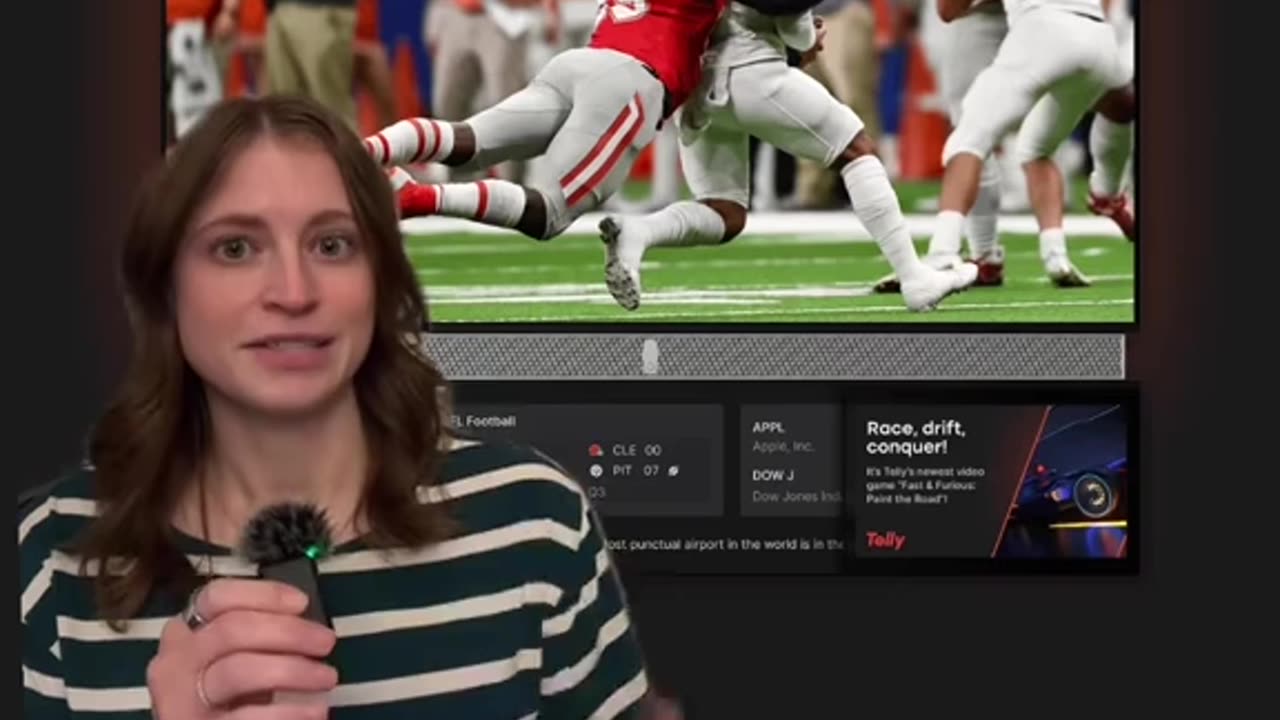Image resolution: width=1280 pixels, height=720 pixels.
Task: Click the PIT 07 score row
Action: point(634,470)
